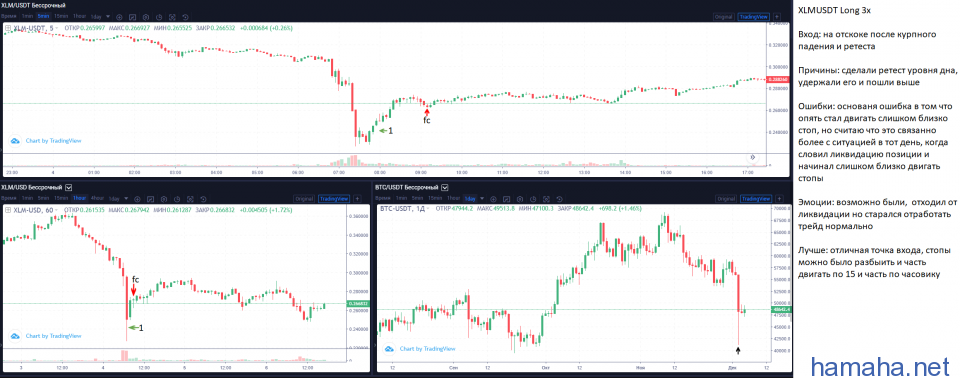This screenshot has height=378, width=960.
Task: Expand timeframe dropdown arrow in XLM/USDT chart
Action: (108, 17)
